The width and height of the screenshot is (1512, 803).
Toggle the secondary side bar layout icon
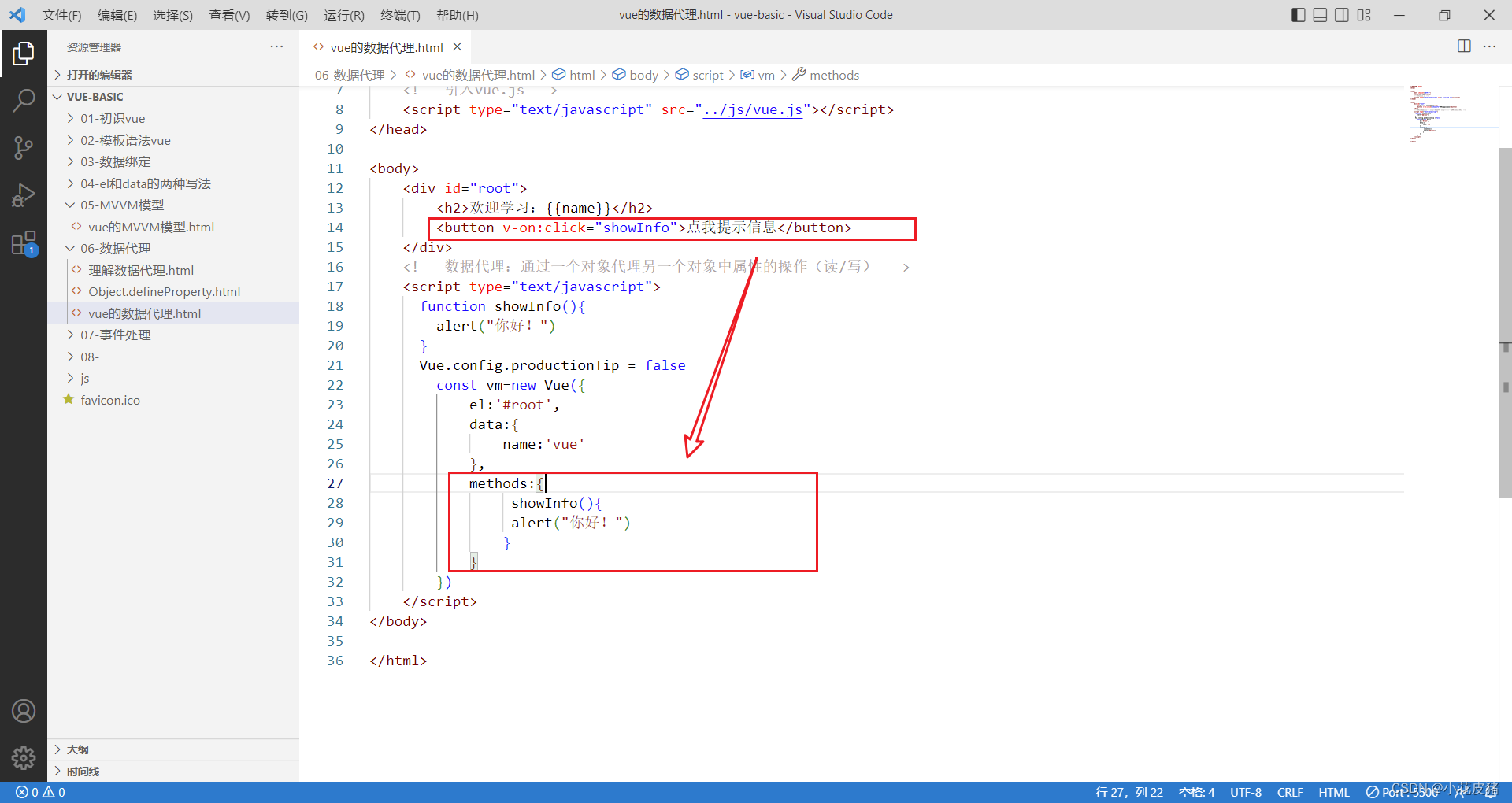point(1342,15)
